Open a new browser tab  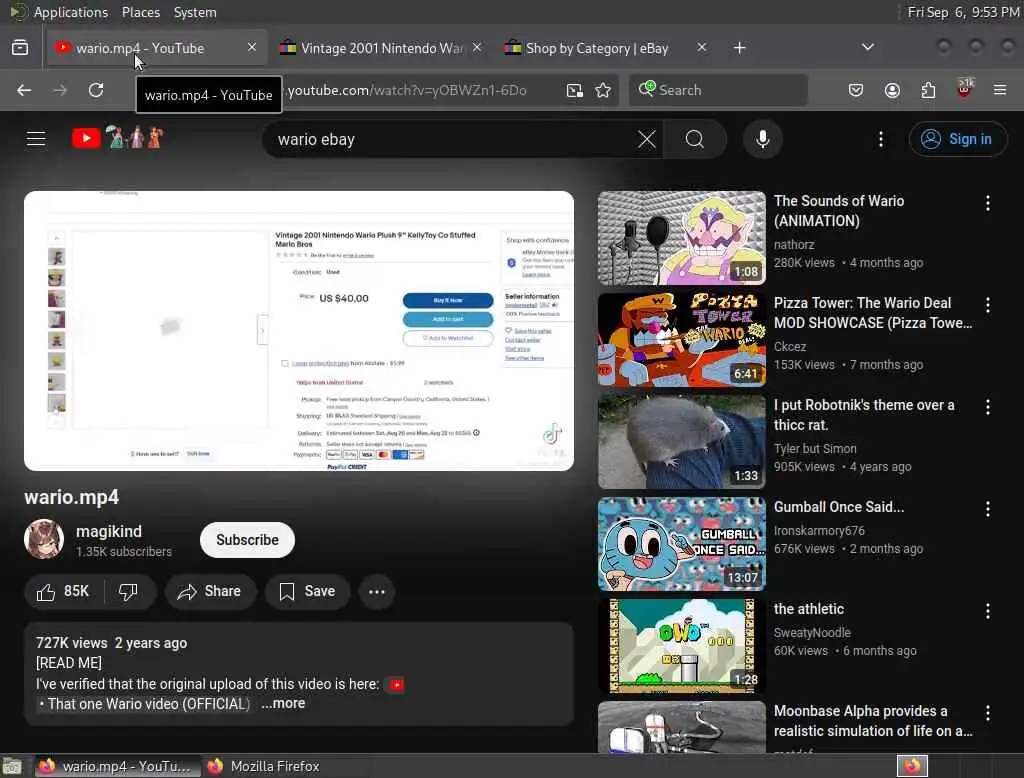(x=739, y=48)
